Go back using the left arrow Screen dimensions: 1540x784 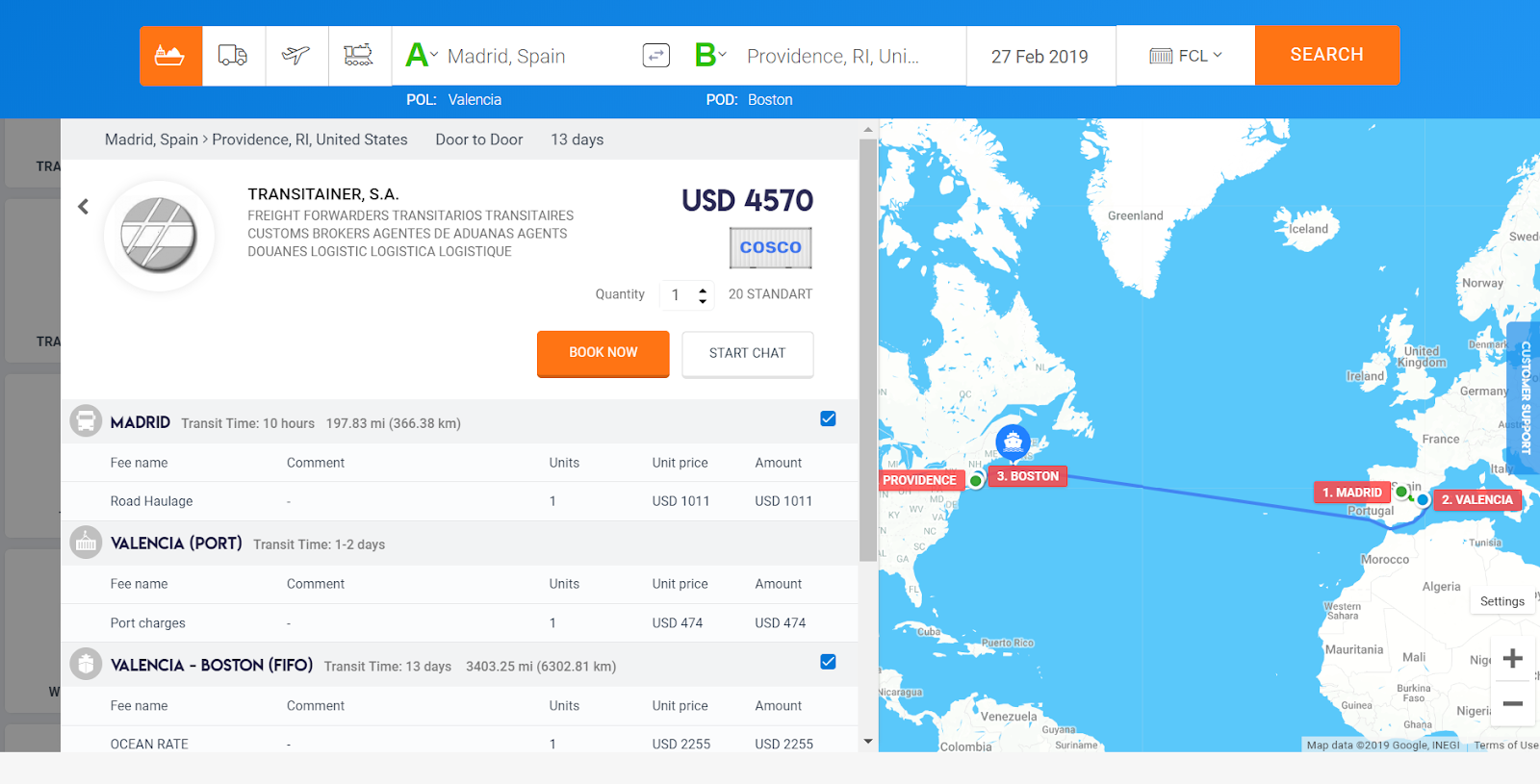point(83,207)
